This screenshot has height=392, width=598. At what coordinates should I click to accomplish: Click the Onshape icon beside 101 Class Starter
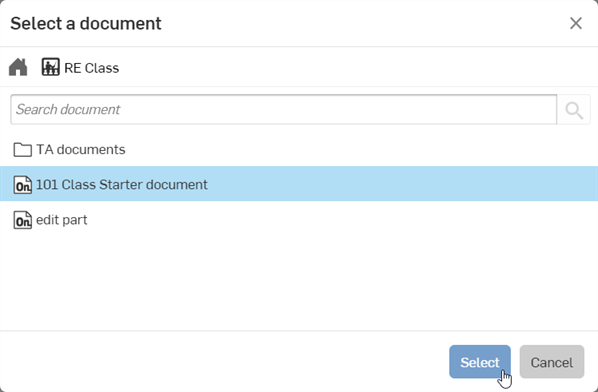click(x=23, y=185)
